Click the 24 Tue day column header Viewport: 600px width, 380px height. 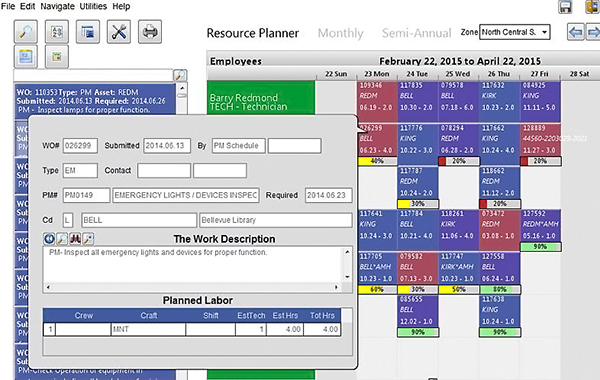tap(417, 74)
